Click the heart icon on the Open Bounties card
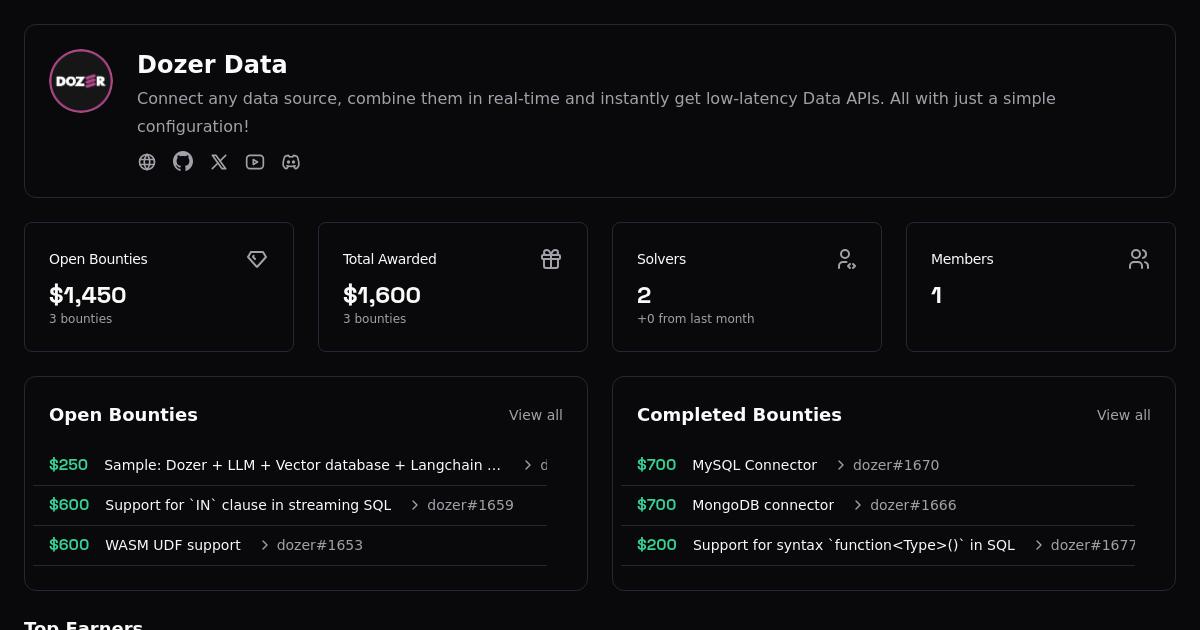The image size is (1200, 630). click(257, 259)
